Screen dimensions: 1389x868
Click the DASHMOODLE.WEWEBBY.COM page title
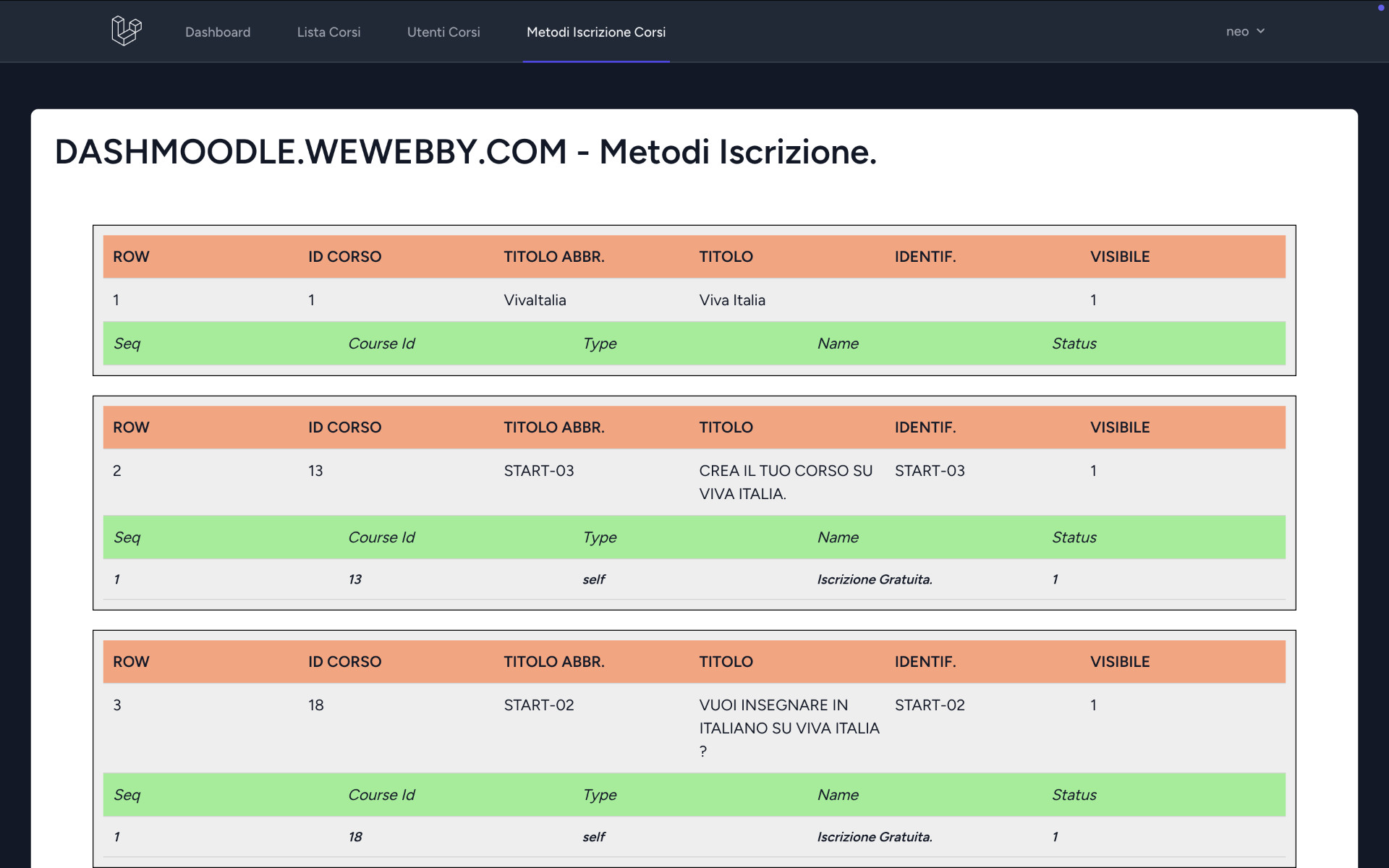coord(465,152)
